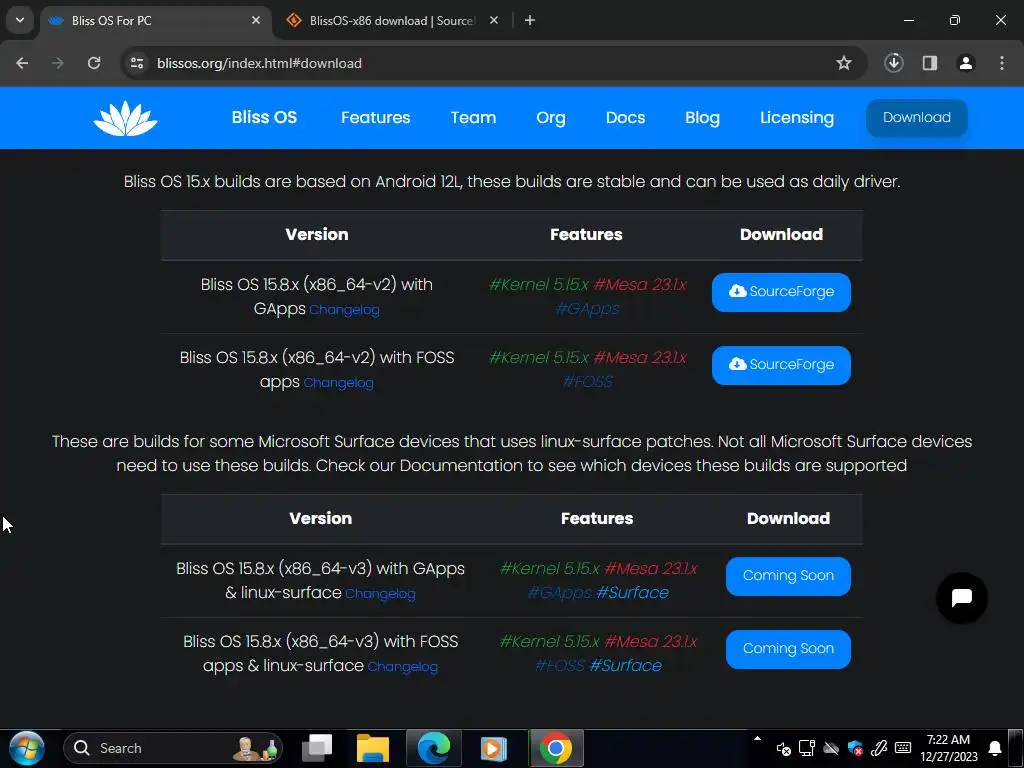Open Chrome three-dot menu
This screenshot has height=768, width=1024.
coord(1002,63)
